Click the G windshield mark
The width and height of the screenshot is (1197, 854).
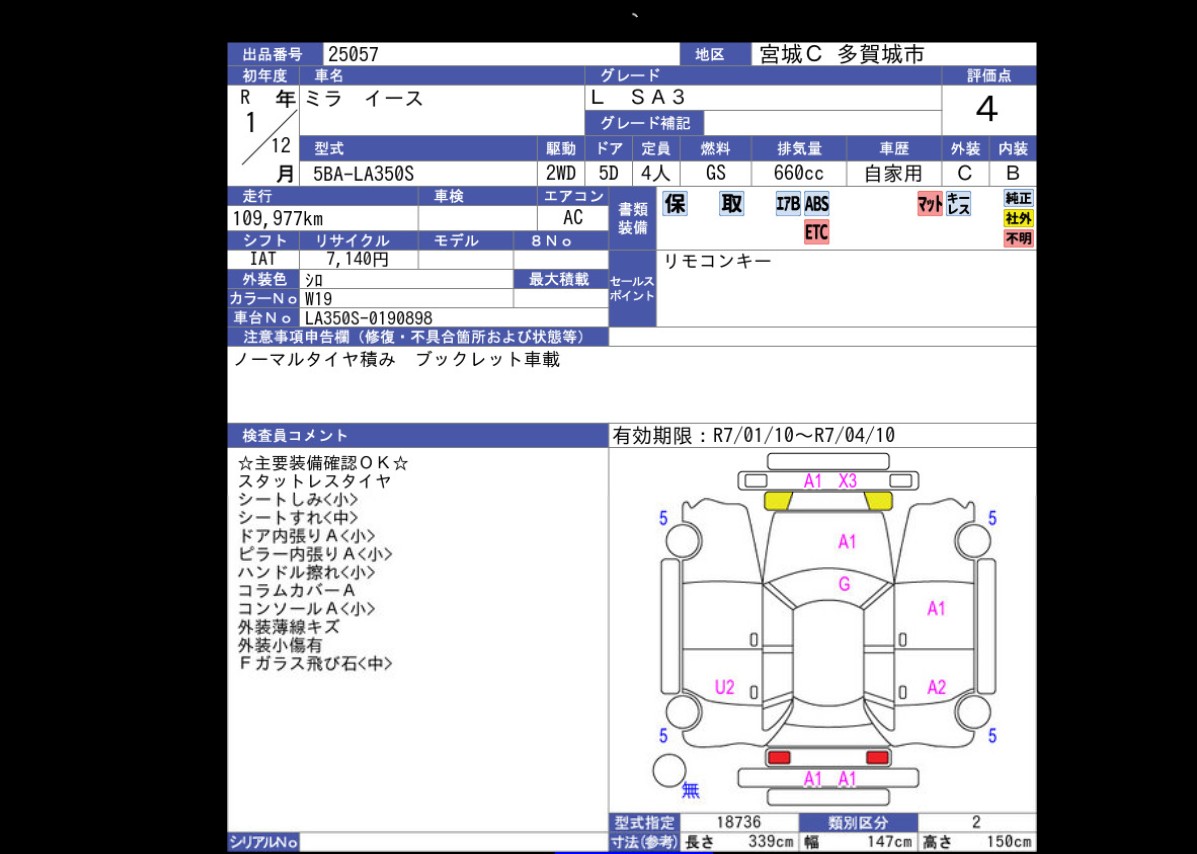pyautogui.click(x=844, y=585)
